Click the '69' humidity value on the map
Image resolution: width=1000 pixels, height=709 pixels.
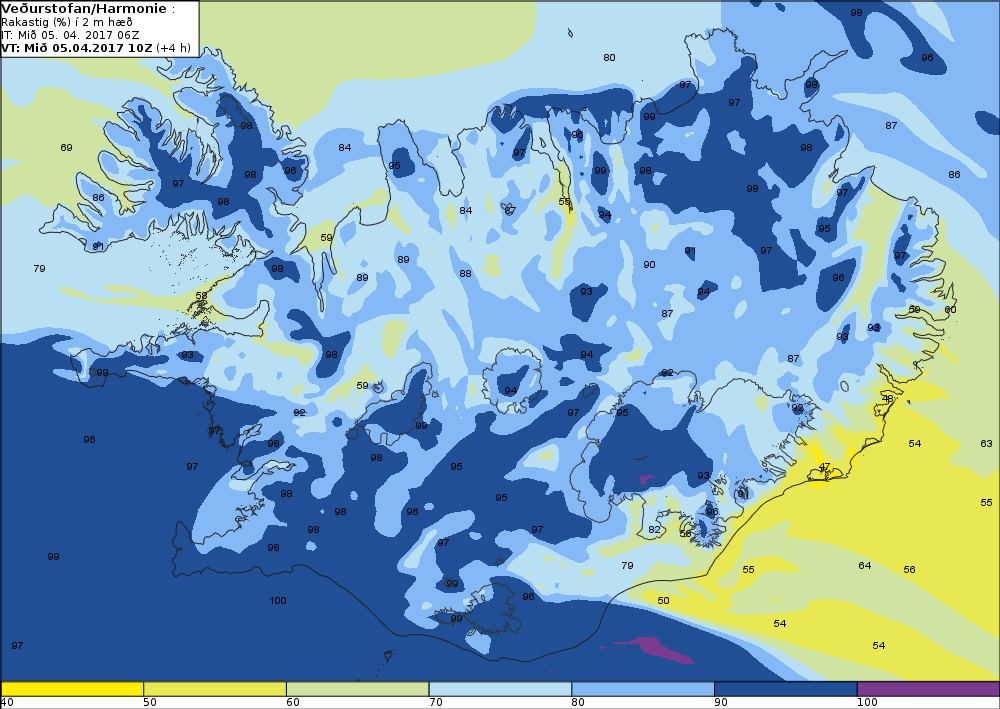[66, 148]
